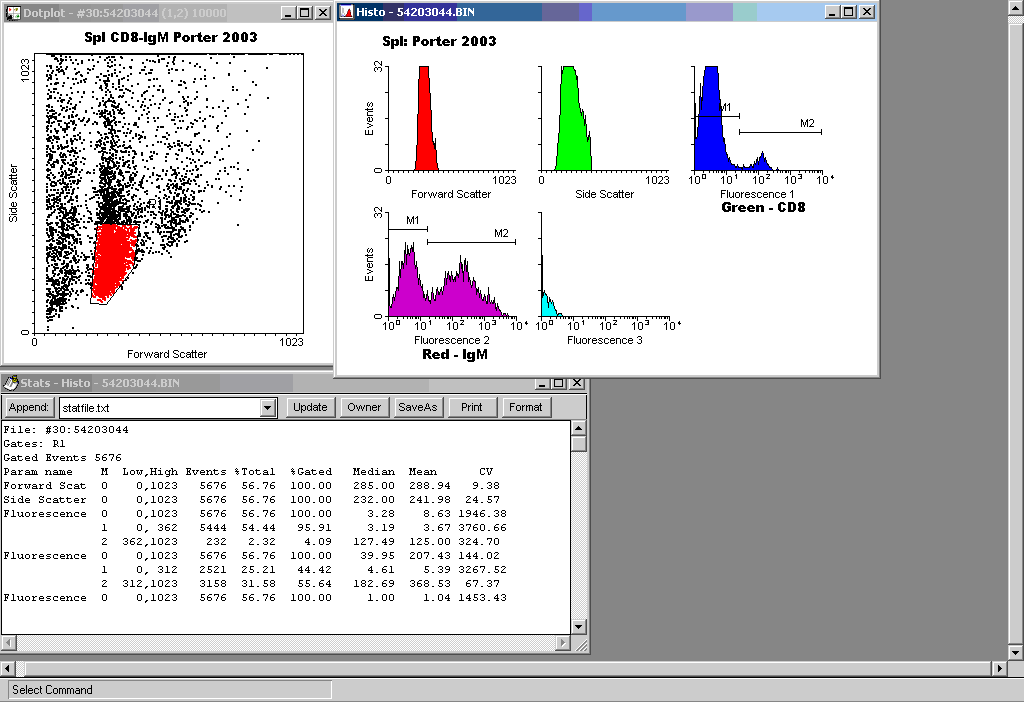The image size is (1024, 702).
Task: Close the Dotplot window
Action: (x=322, y=12)
